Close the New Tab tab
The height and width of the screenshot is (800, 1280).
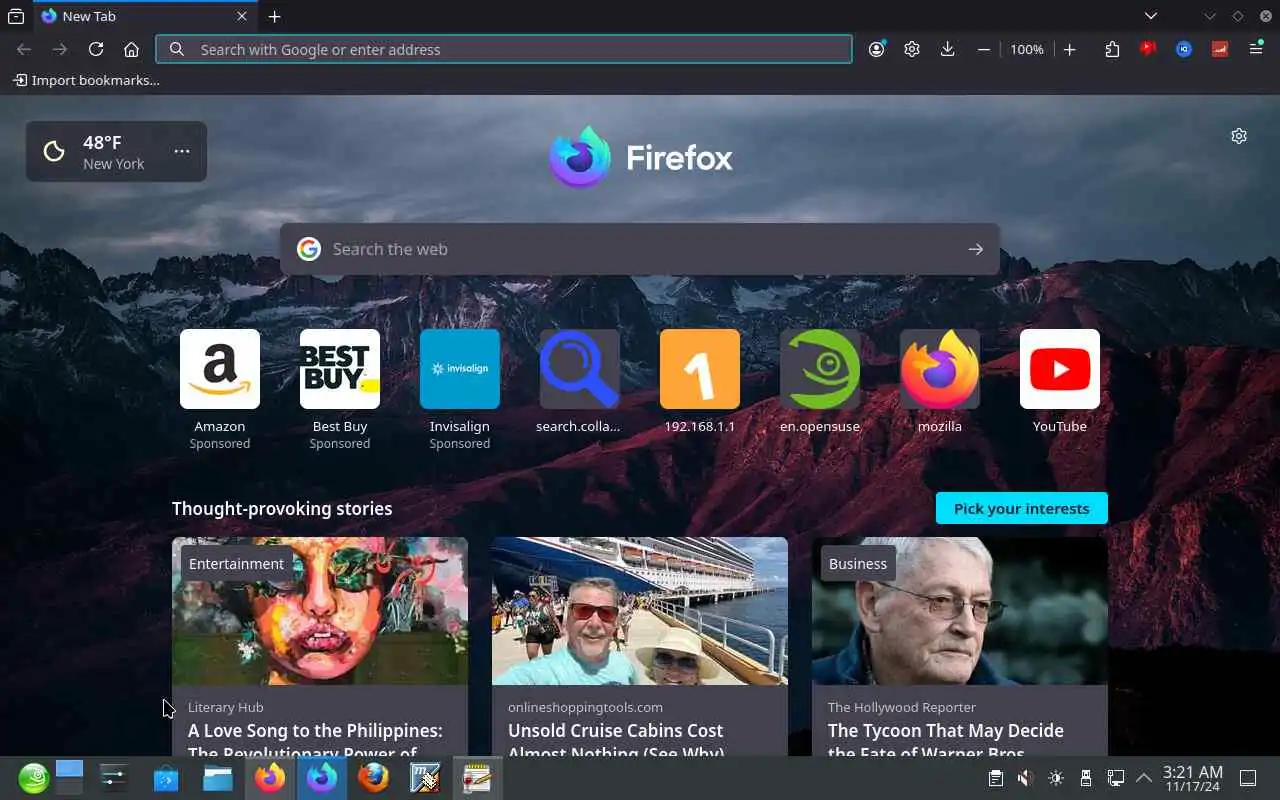coord(242,16)
